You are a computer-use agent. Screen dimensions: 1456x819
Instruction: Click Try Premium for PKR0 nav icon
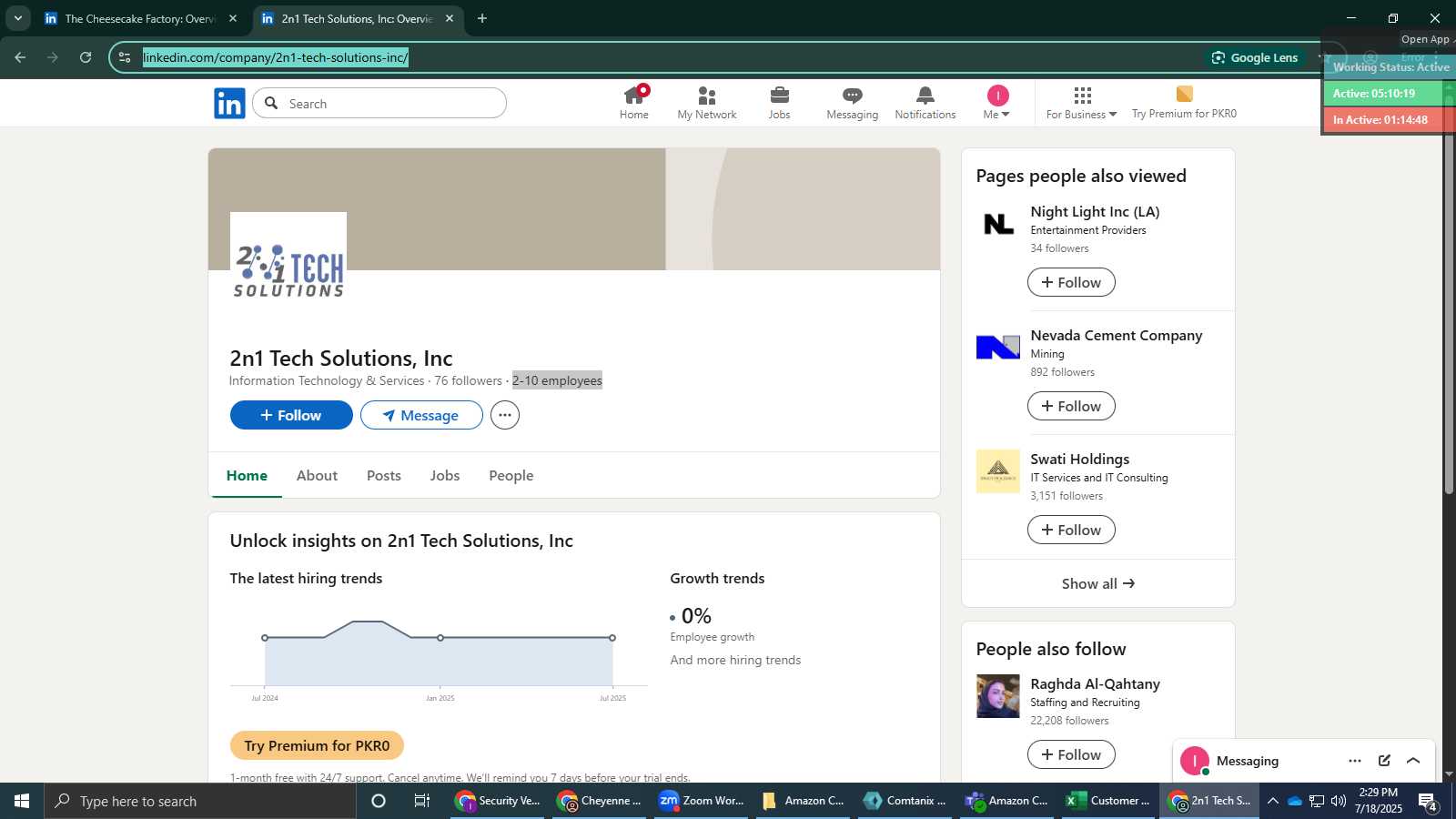(x=1184, y=103)
